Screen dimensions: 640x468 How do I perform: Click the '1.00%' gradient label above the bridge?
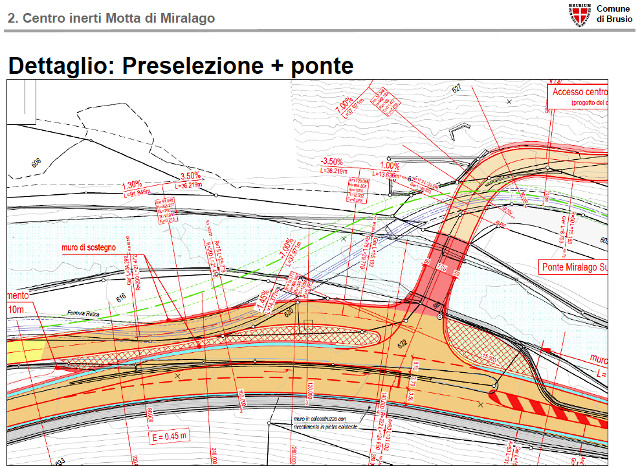tap(390, 166)
